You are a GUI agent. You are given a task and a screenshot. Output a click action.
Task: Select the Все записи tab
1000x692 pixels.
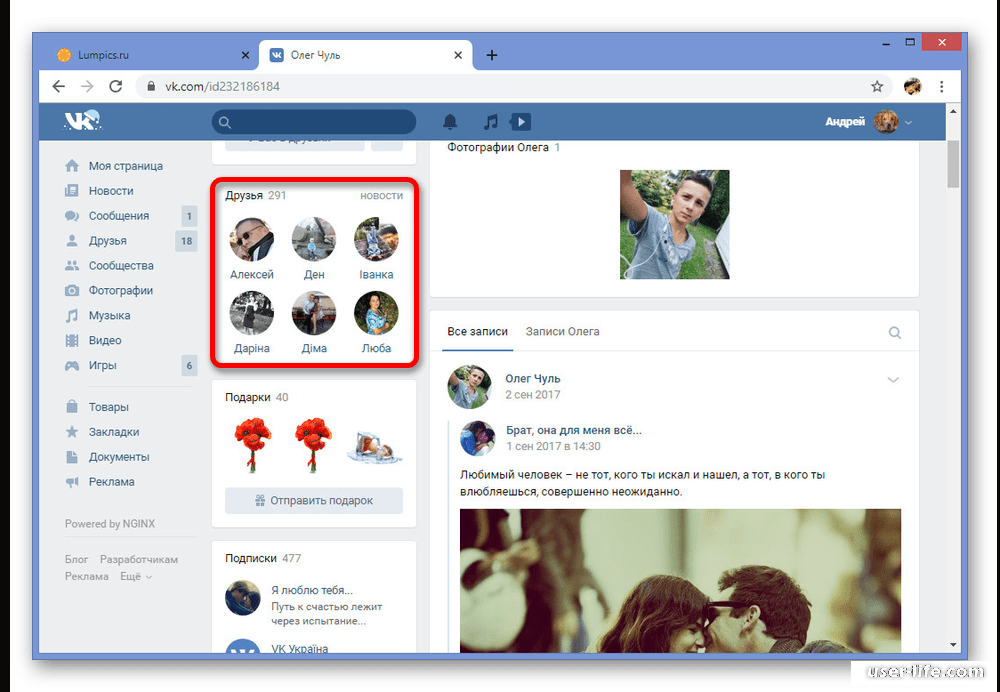[x=477, y=332]
